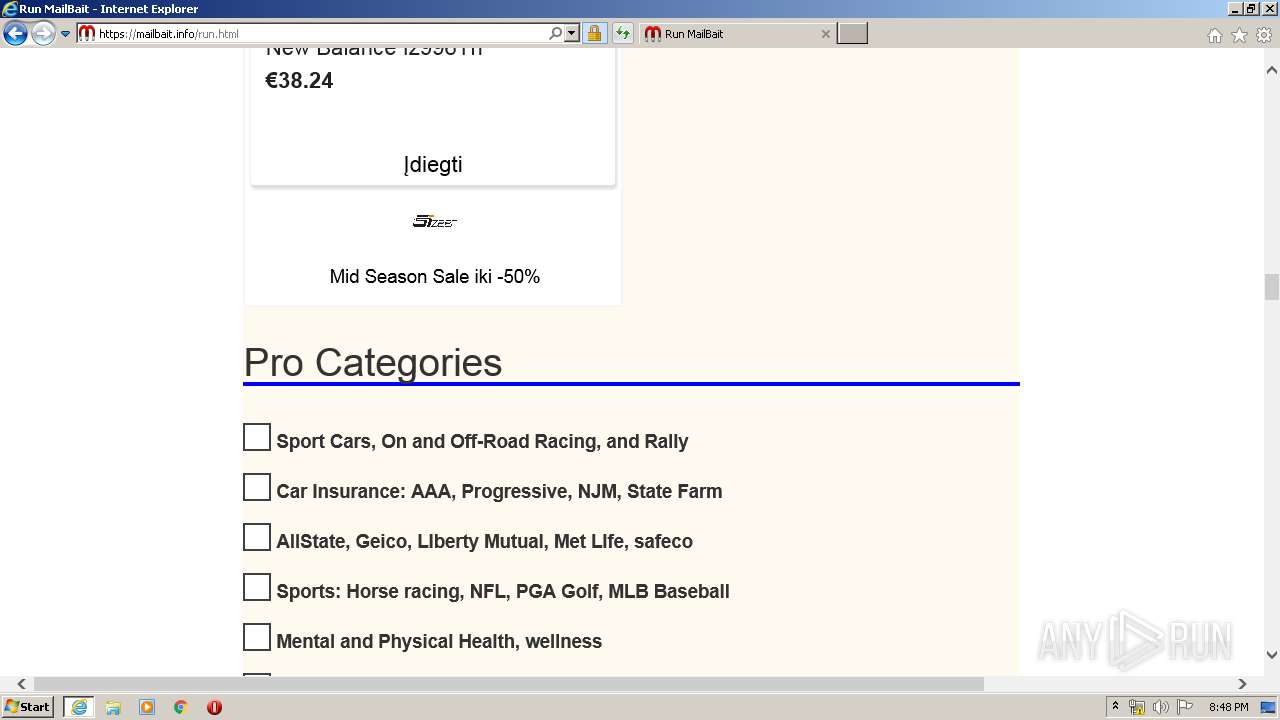View the security lock report icon

(594, 34)
